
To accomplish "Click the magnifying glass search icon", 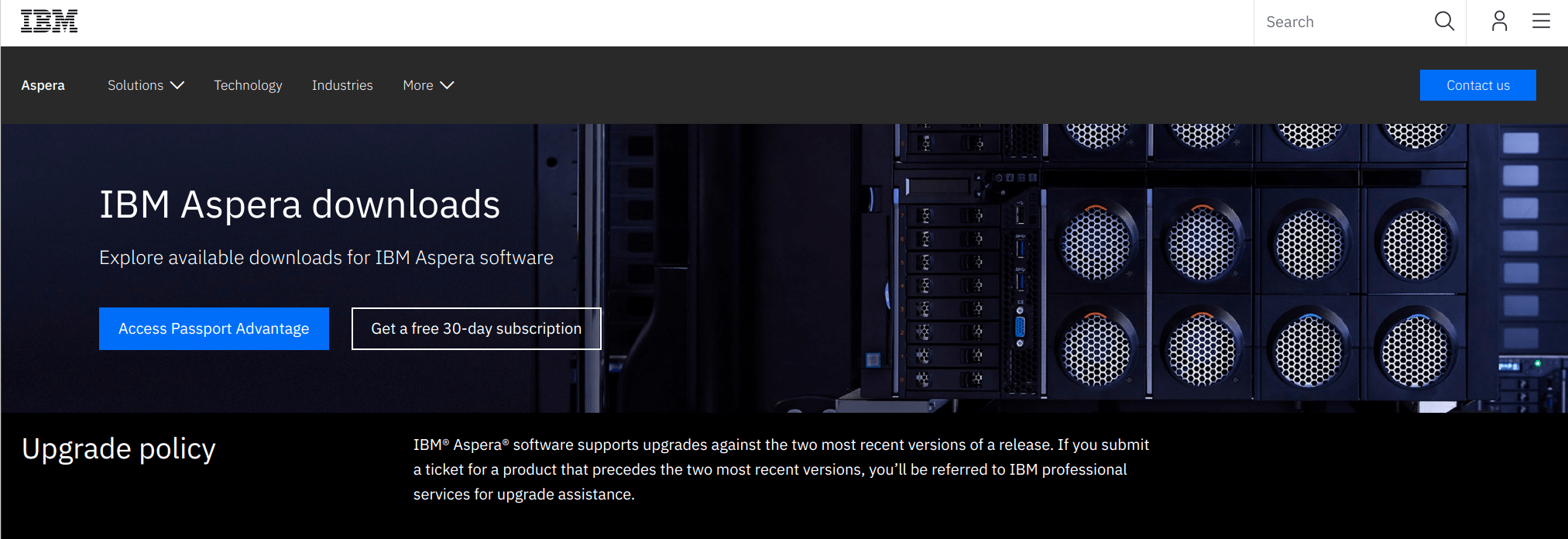I will coord(1444,22).
